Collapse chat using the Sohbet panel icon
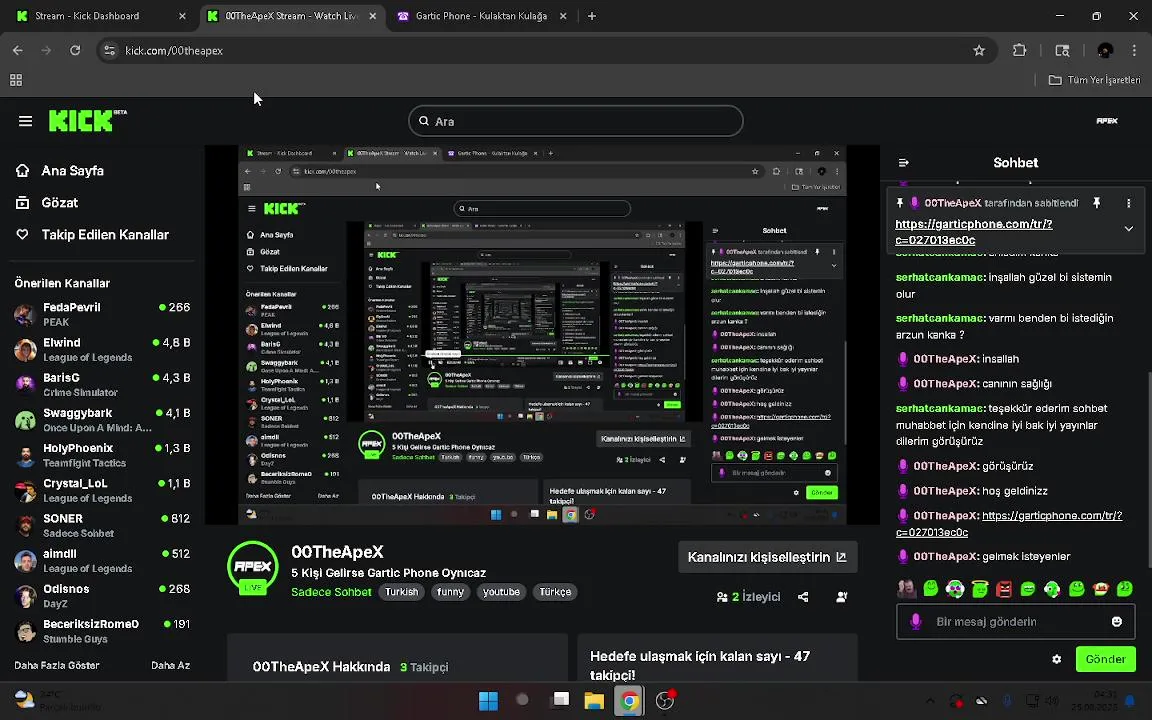The height and width of the screenshot is (720, 1152). pyautogui.click(x=904, y=162)
